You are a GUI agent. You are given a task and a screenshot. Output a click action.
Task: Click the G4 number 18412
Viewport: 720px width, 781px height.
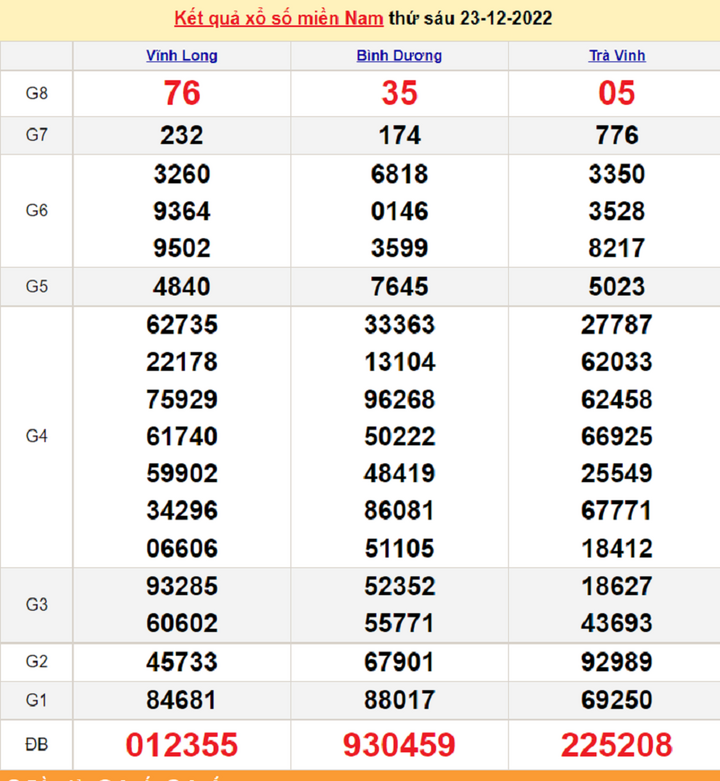pos(617,549)
